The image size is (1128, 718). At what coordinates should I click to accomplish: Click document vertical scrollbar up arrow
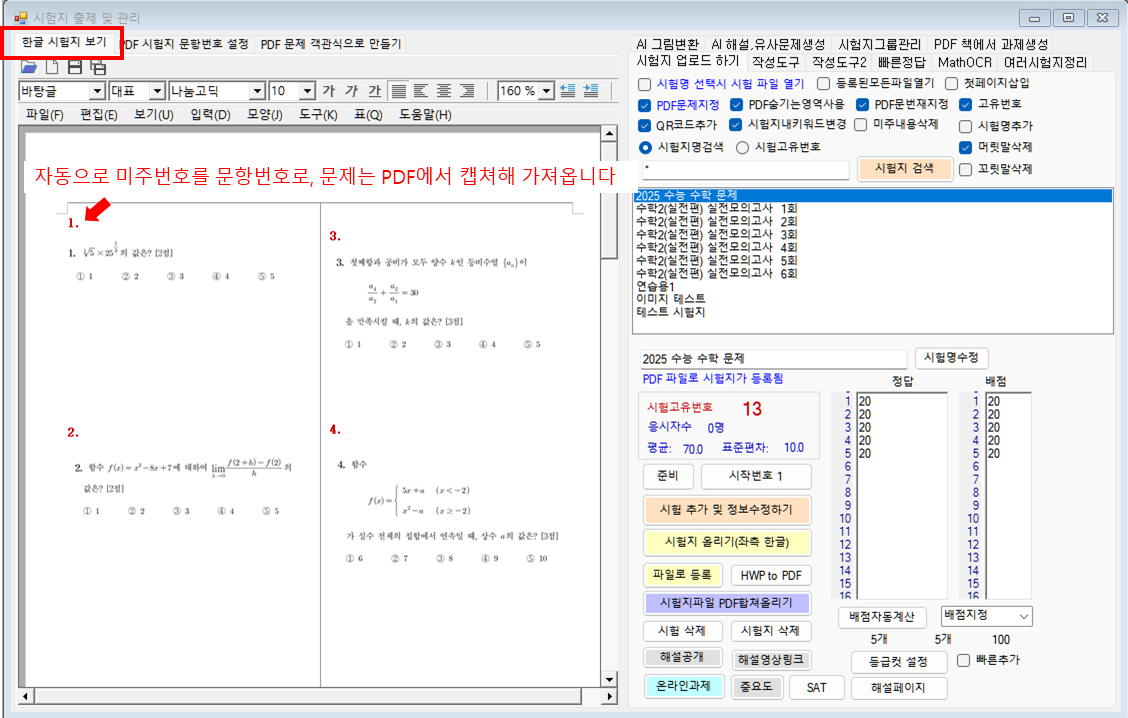tap(609, 134)
